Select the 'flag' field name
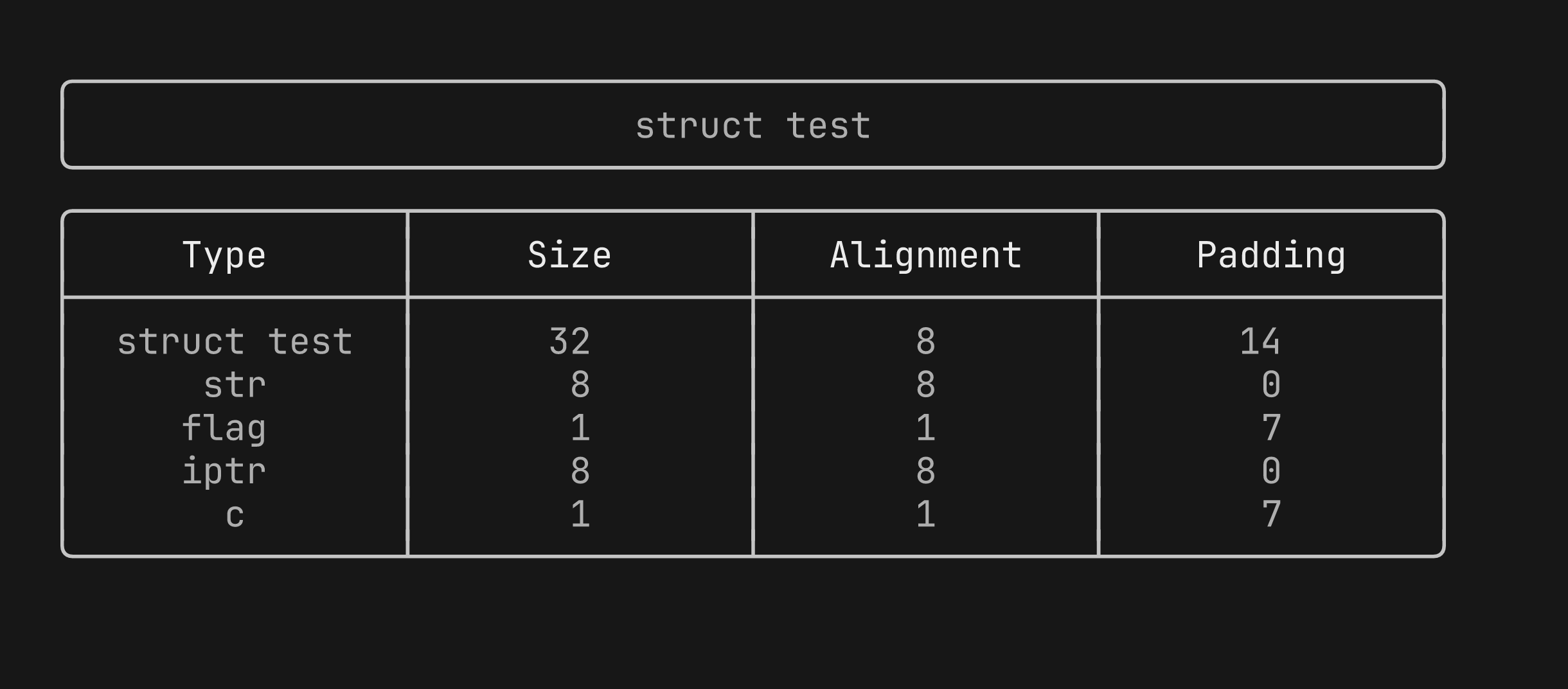Image resolution: width=1568 pixels, height=689 pixels. tap(224, 428)
